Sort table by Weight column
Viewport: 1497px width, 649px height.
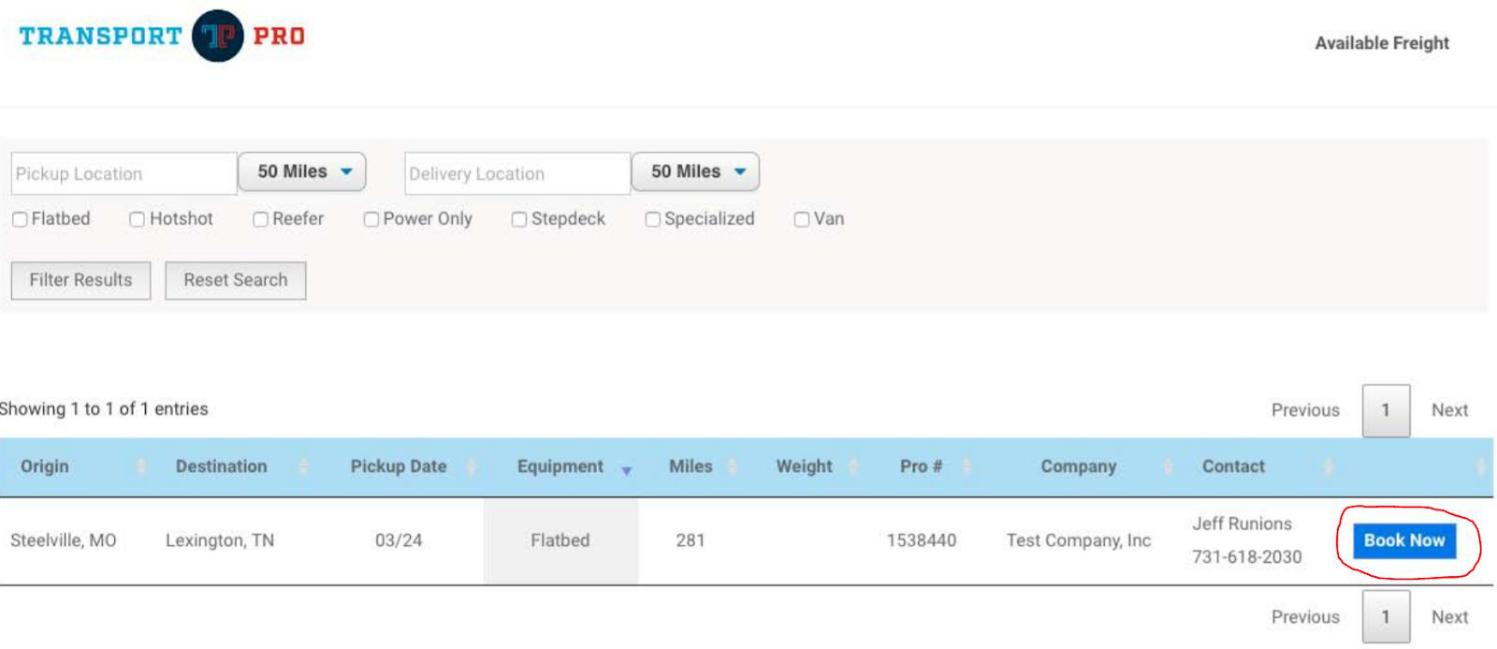[x=806, y=466]
